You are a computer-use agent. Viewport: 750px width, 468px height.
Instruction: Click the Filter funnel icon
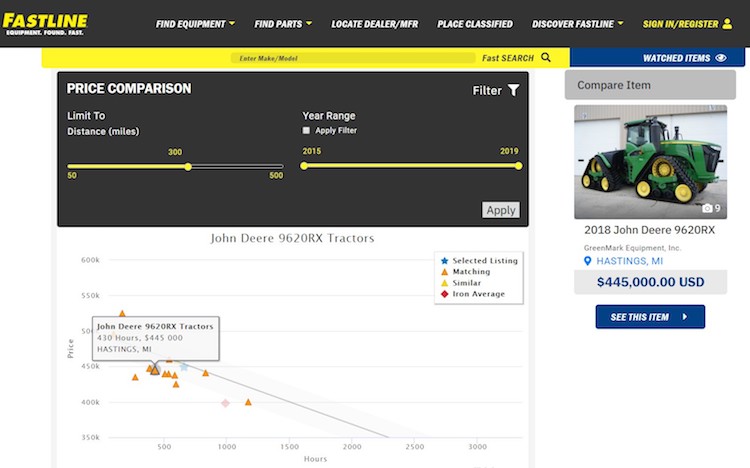tap(514, 90)
